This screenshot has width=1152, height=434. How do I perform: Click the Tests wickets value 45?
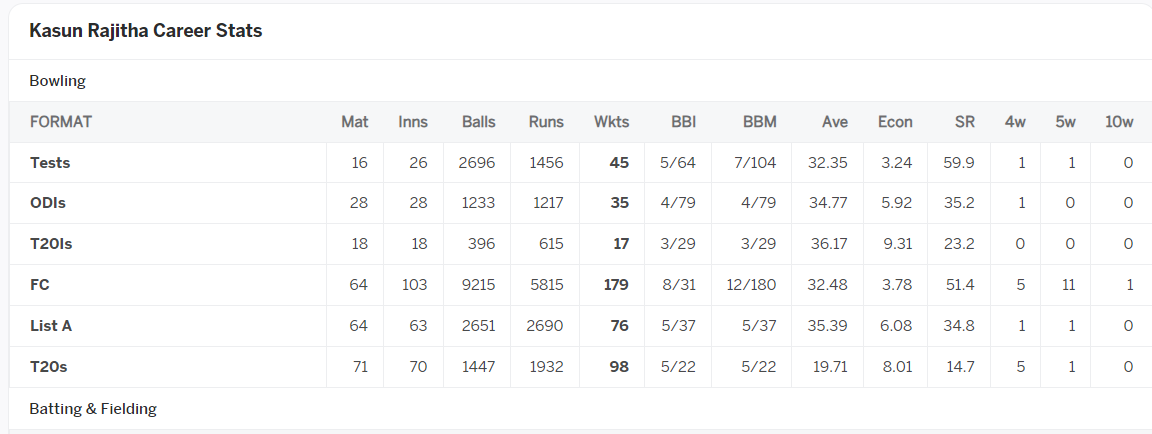pyautogui.click(x=619, y=163)
